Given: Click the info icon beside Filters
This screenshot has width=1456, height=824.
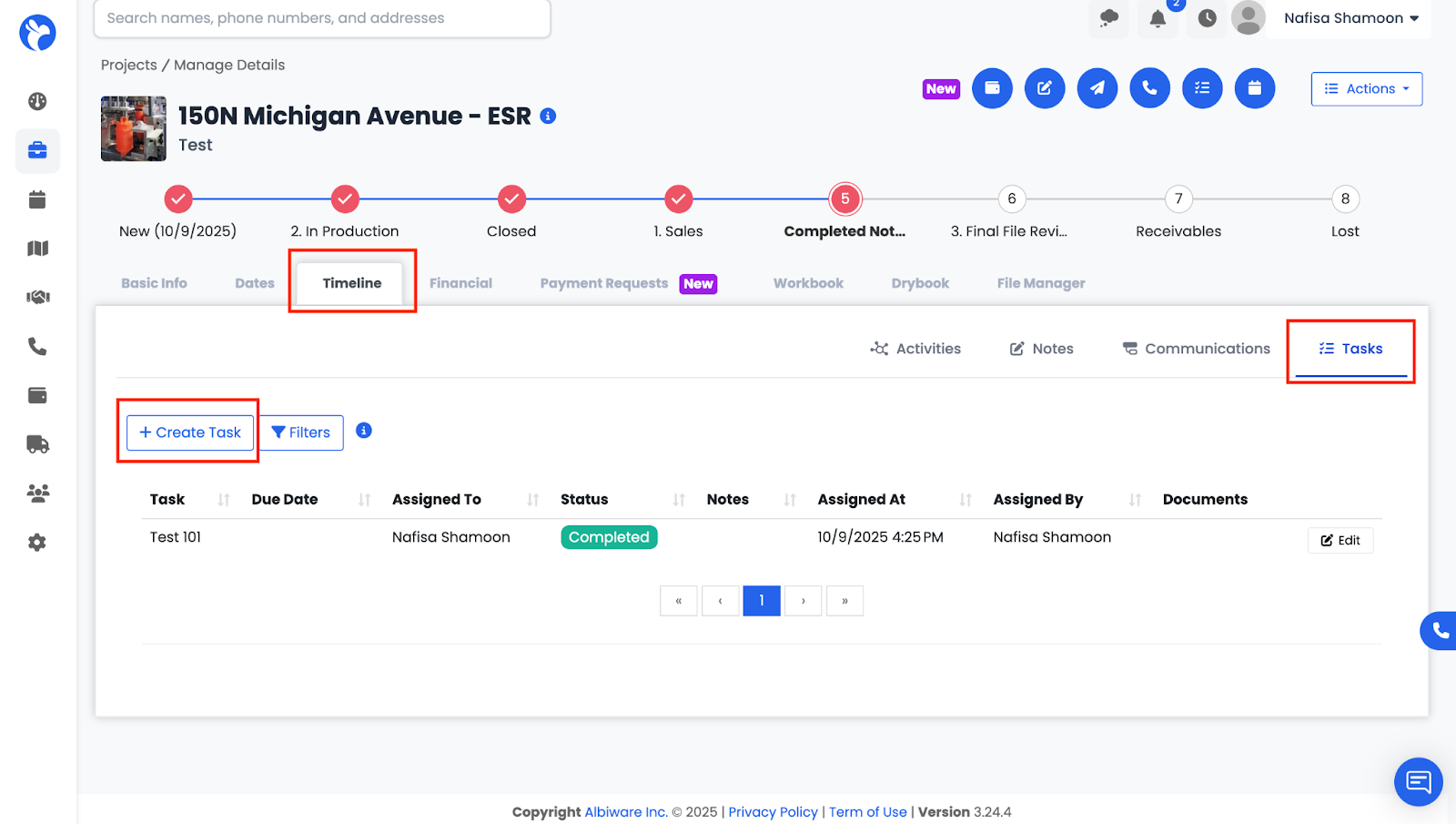Looking at the screenshot, I should coord(364,431).
